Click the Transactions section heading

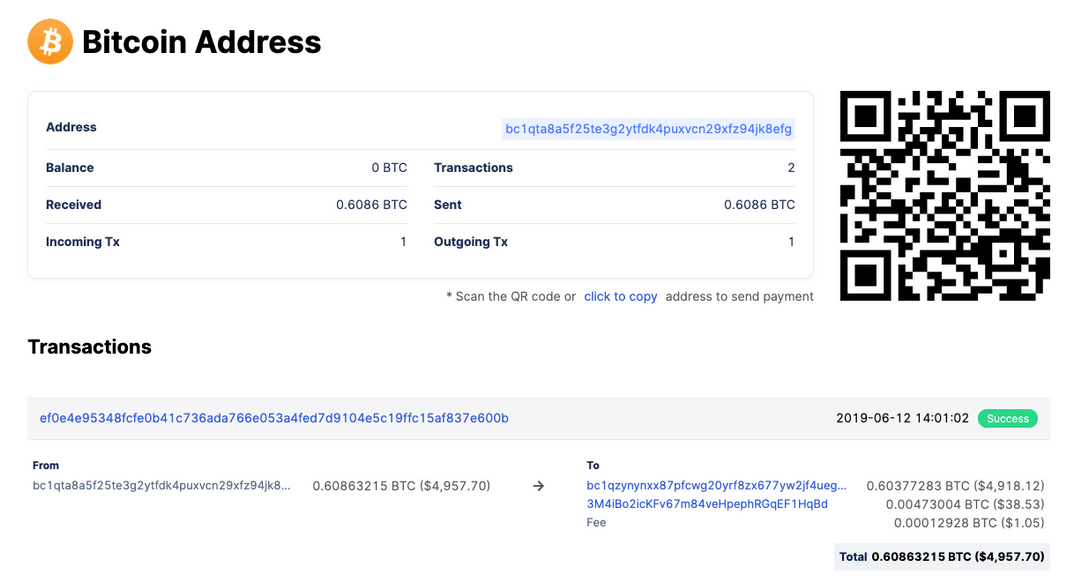point(89,346)
